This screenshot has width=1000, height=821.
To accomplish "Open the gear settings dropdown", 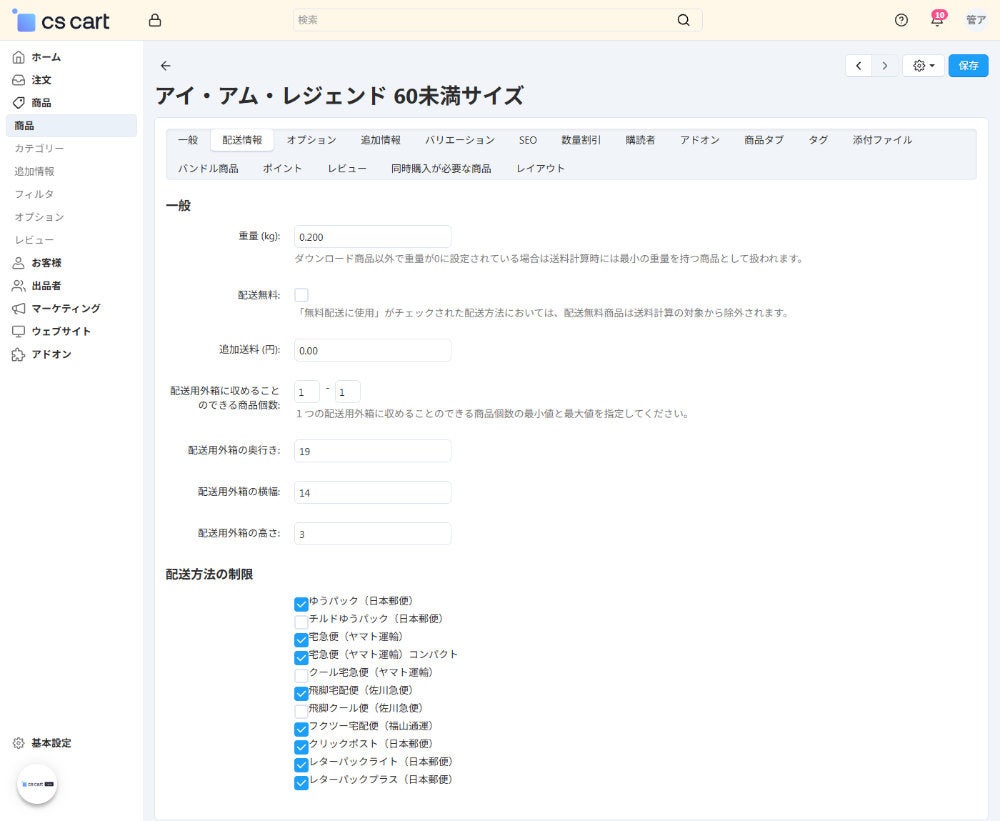I will tap(923, 66).
